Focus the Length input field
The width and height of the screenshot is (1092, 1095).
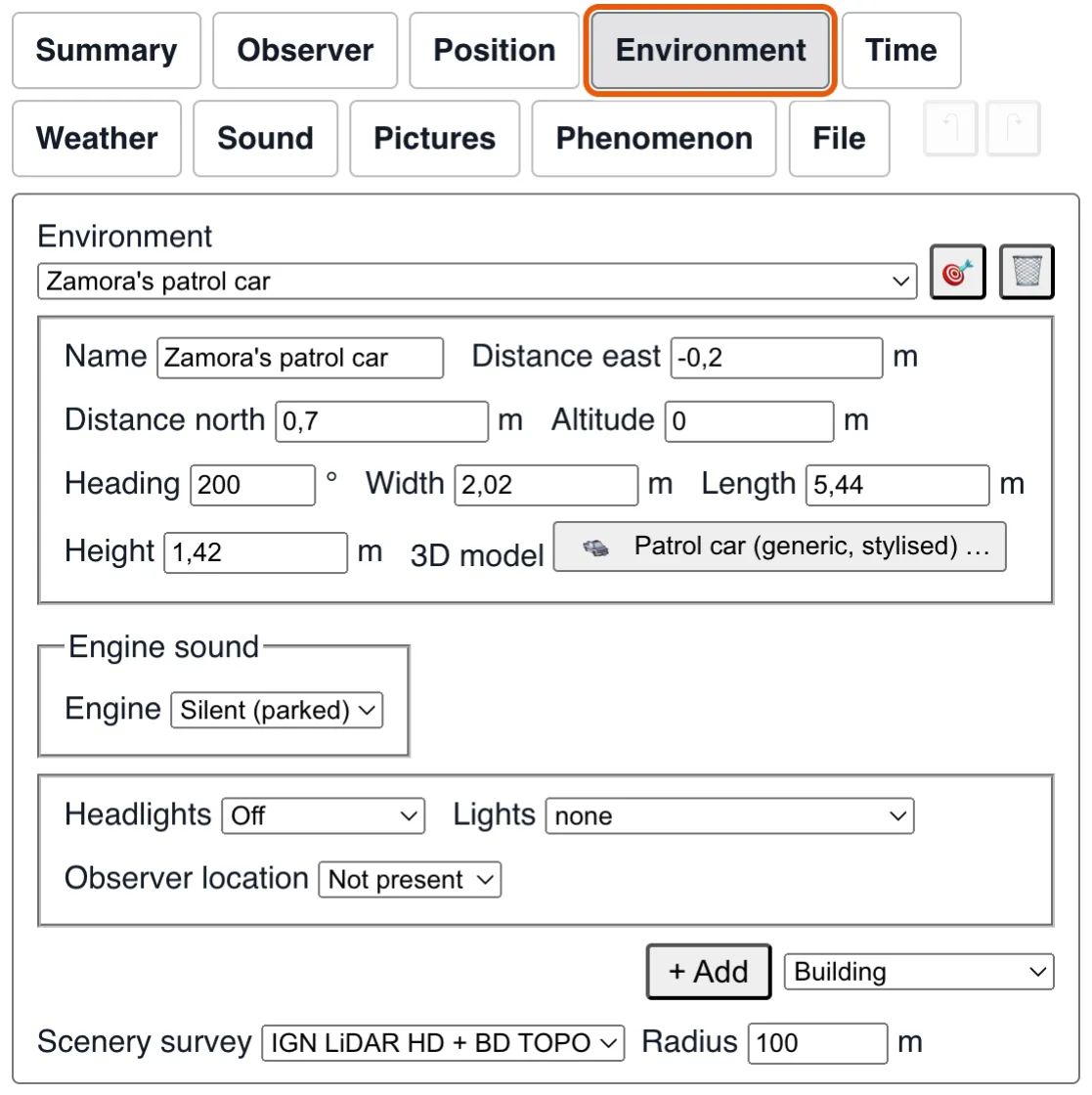pyautogui.click(x=897, y=485)
